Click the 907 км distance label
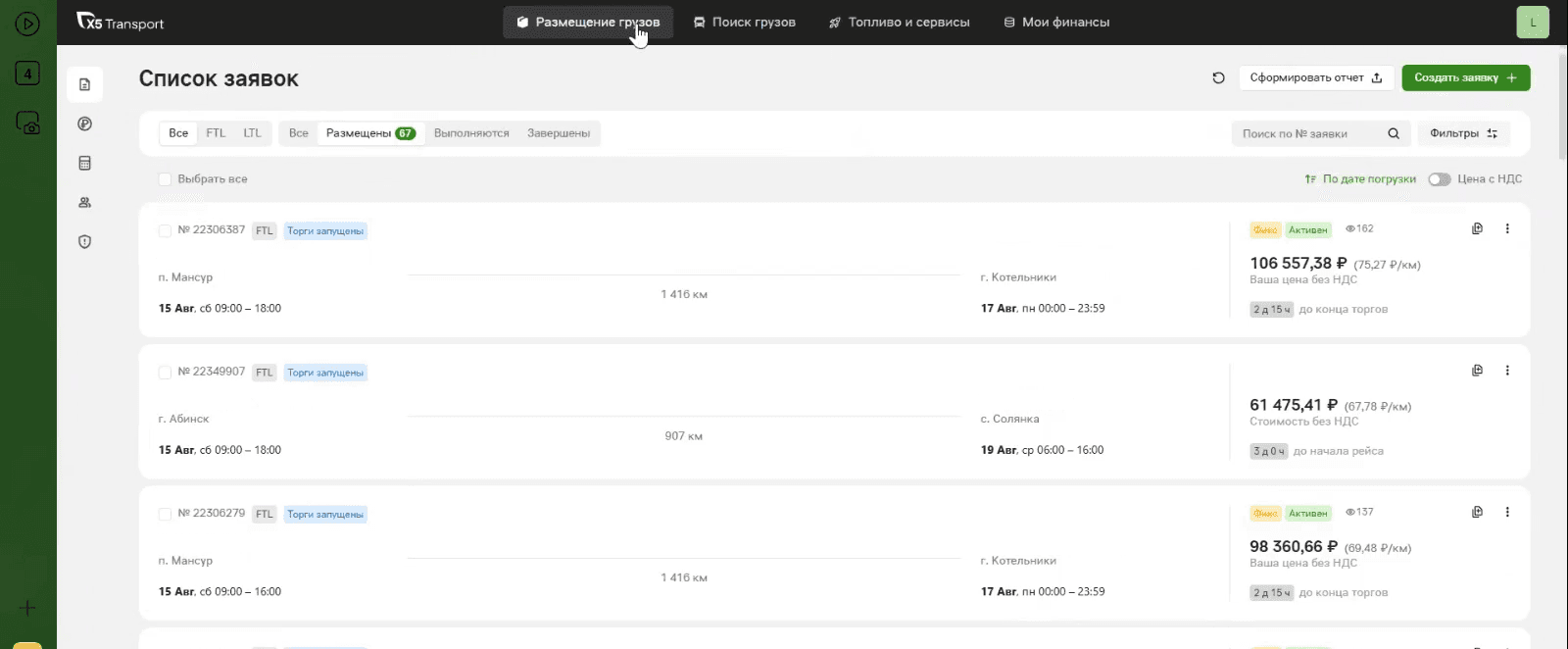 point(684,436)
